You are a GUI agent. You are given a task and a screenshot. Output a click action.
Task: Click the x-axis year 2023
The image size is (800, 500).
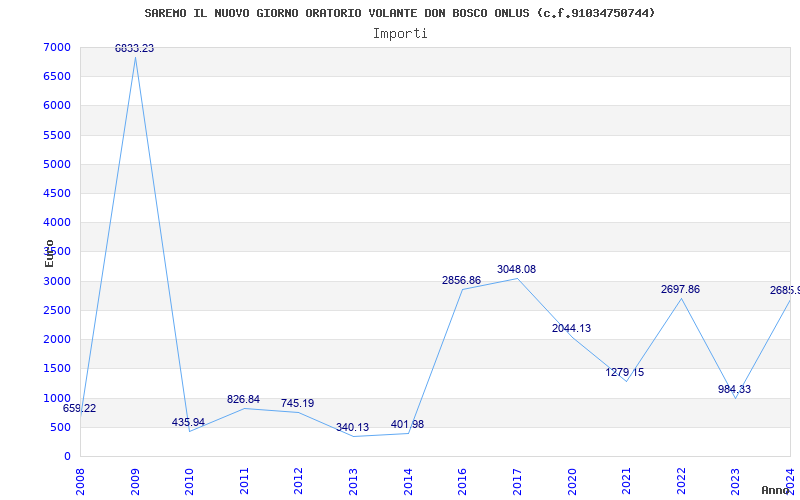point(735,482)
